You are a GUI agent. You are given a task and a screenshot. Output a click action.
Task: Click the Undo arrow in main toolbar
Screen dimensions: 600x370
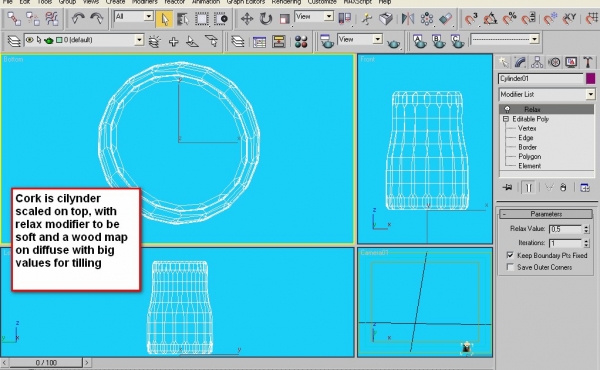pos(78,18)
